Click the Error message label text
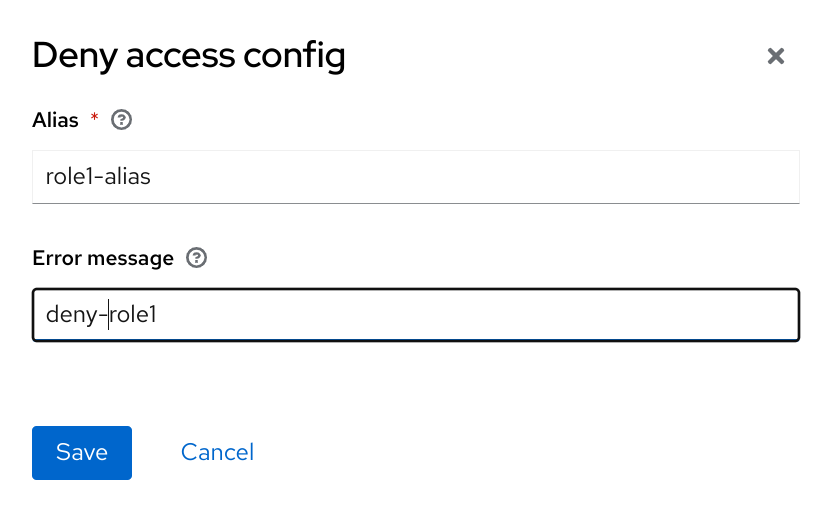830x512 pixels. tap(103, 258)
